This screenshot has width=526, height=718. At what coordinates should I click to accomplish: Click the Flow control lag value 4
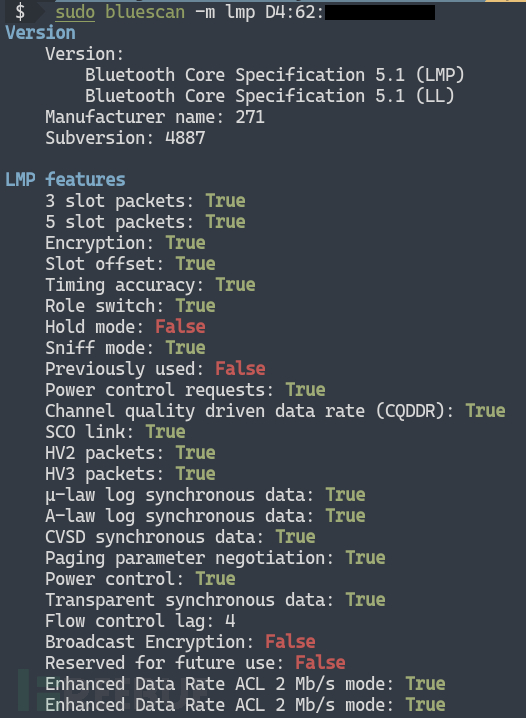click(x=230, y=621)
